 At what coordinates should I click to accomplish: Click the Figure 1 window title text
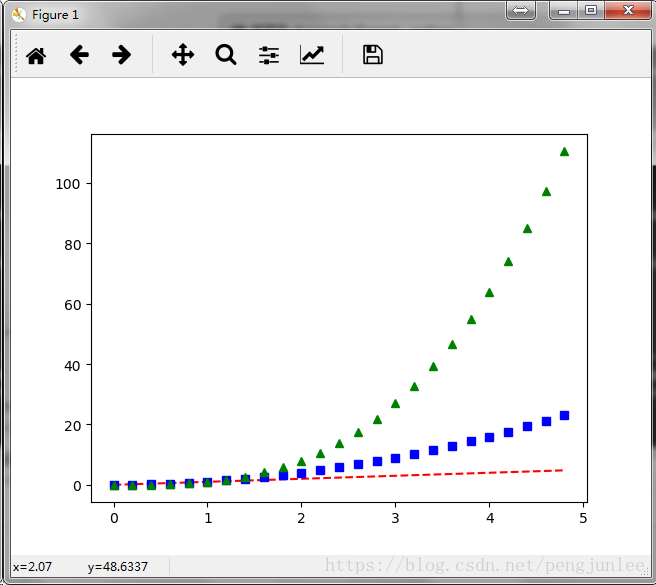tap(55, 15)
